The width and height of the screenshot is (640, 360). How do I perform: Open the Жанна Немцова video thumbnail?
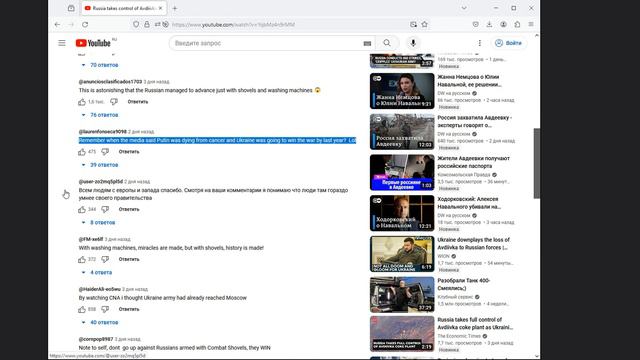click(x=402, y=91)
